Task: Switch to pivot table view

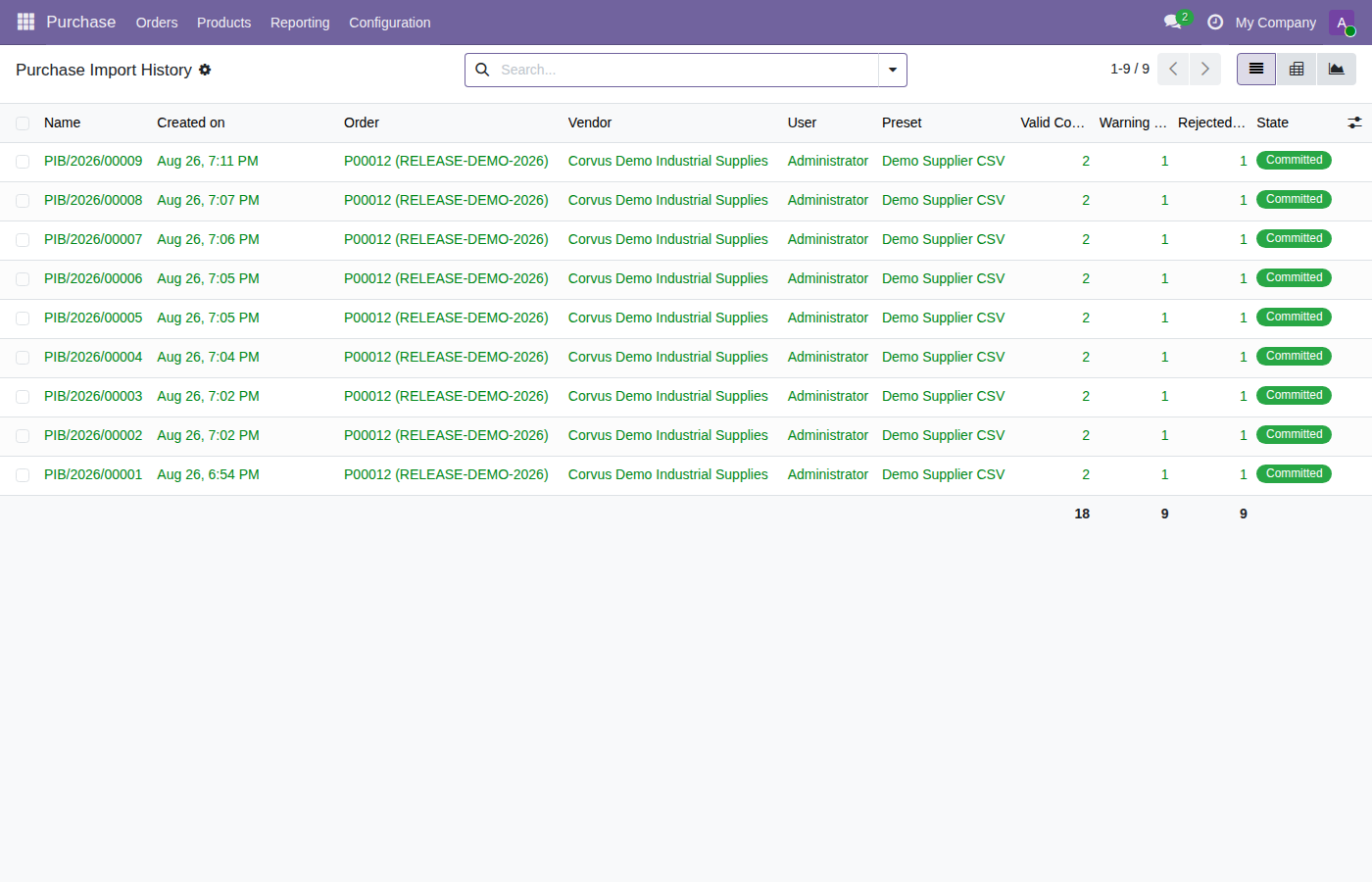Action: [x=1297, y=69]
